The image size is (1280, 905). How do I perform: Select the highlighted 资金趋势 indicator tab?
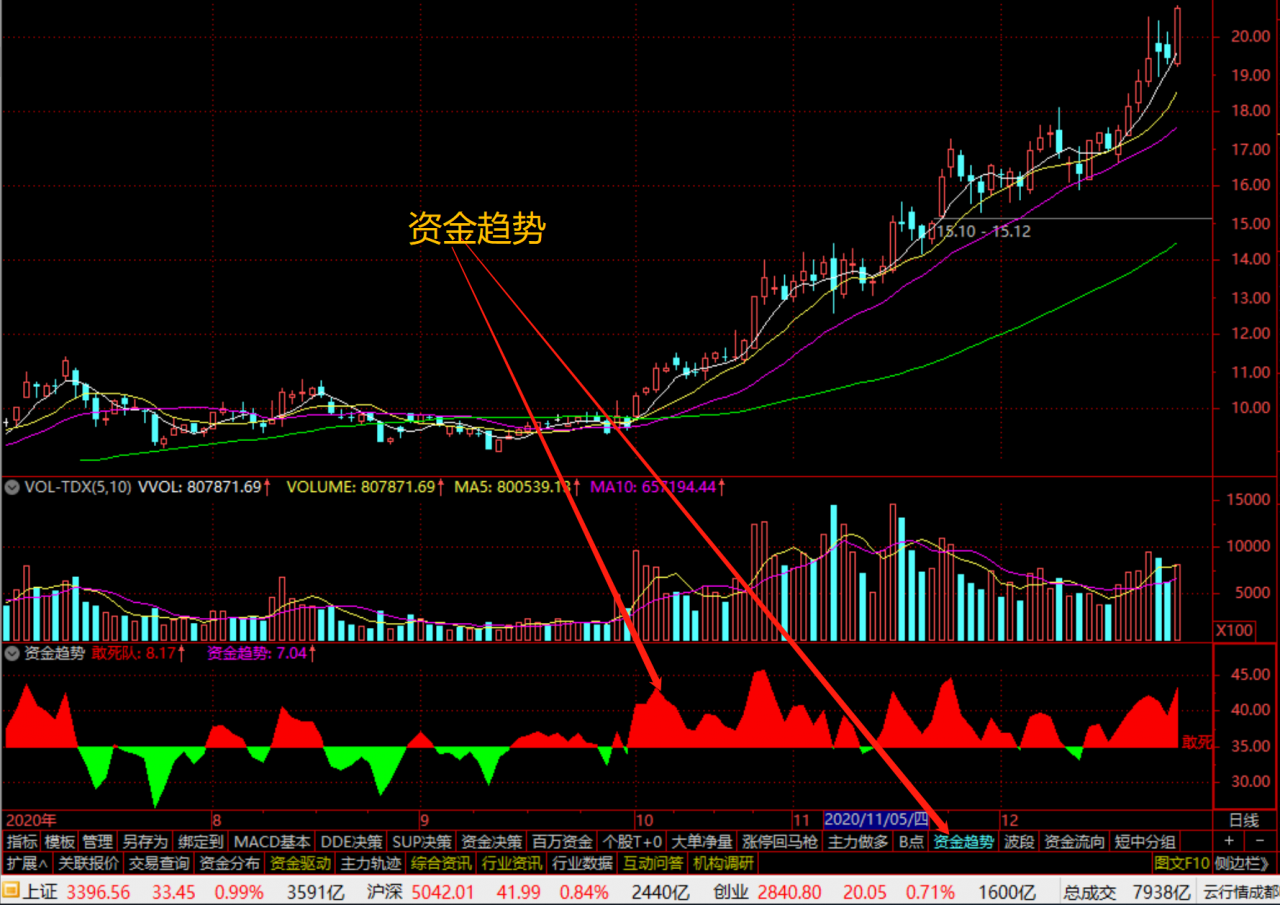point(964,842)
